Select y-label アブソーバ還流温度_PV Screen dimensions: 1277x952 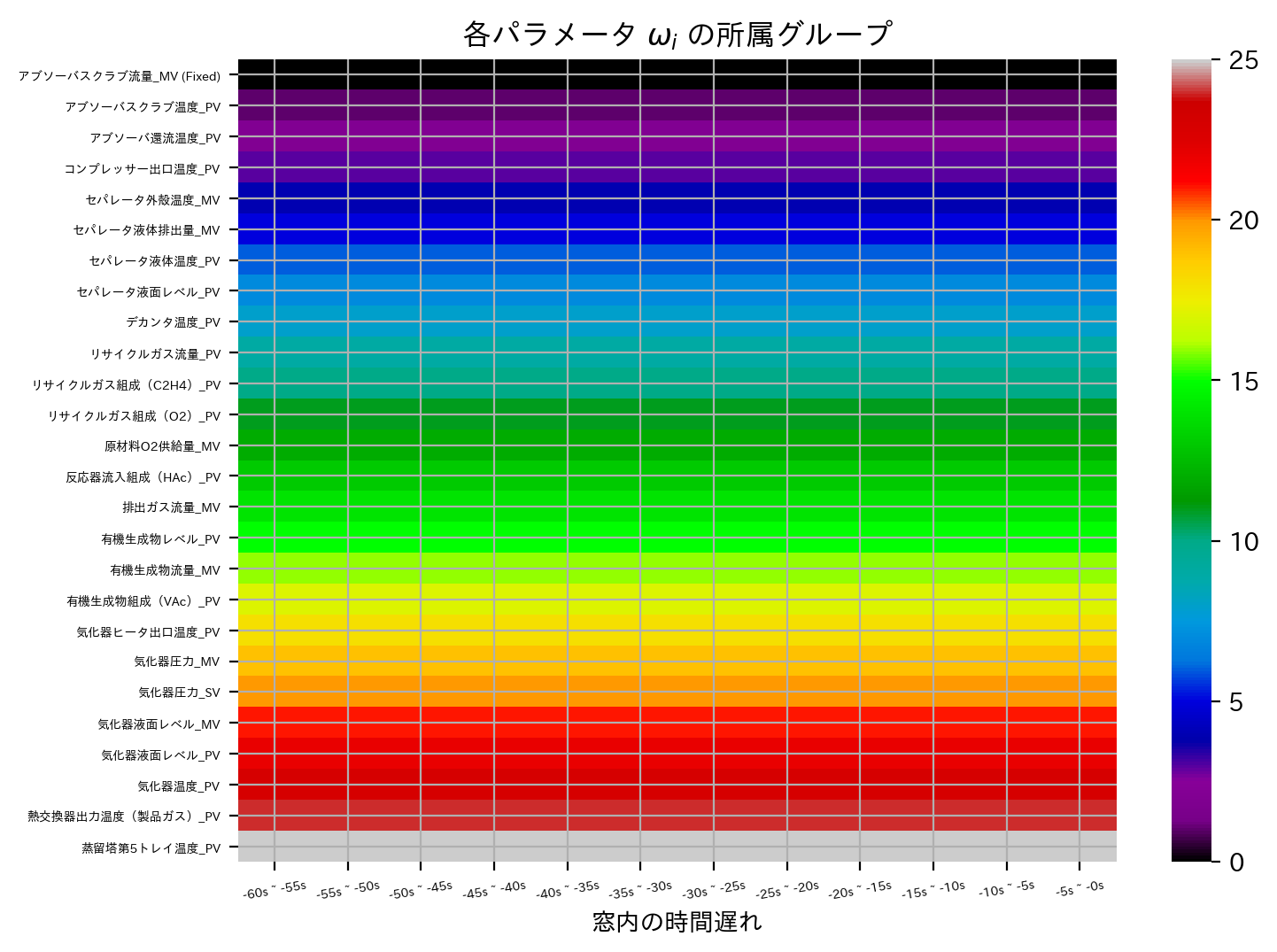(x=155, y=138)
